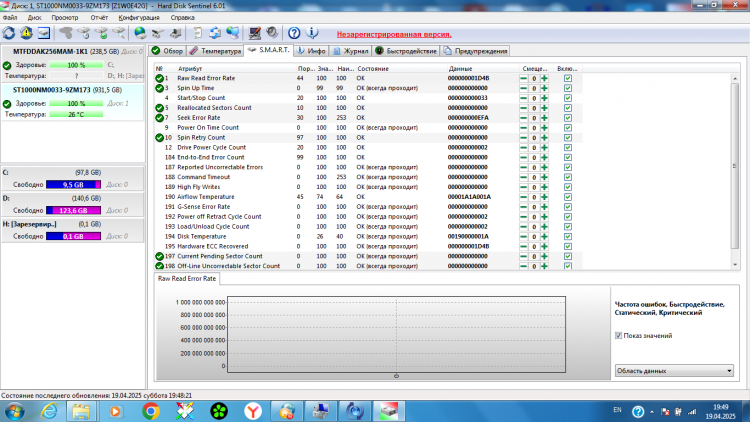750x422 pixels.
Task: Decrease offset for Command Timeout
Action: [x=524, y=177]
